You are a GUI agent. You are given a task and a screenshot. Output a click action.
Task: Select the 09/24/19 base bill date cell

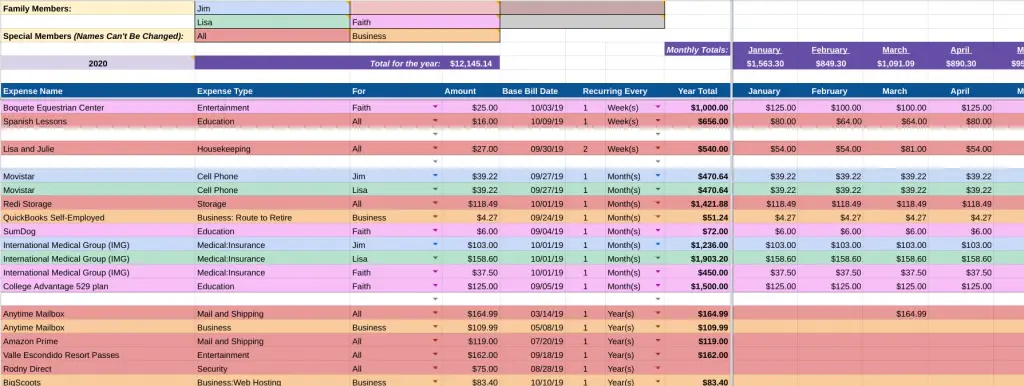click(533, 217)
